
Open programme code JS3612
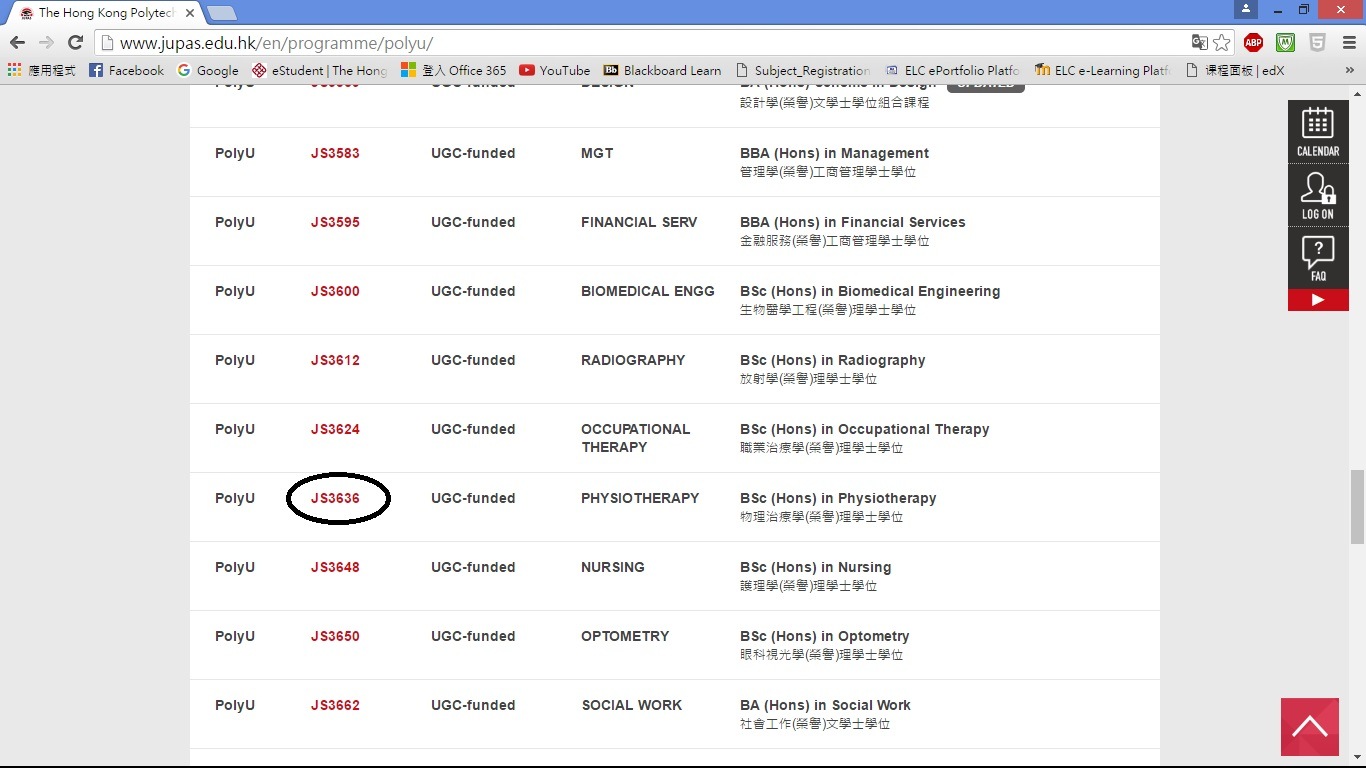click(x=335, y=360)
